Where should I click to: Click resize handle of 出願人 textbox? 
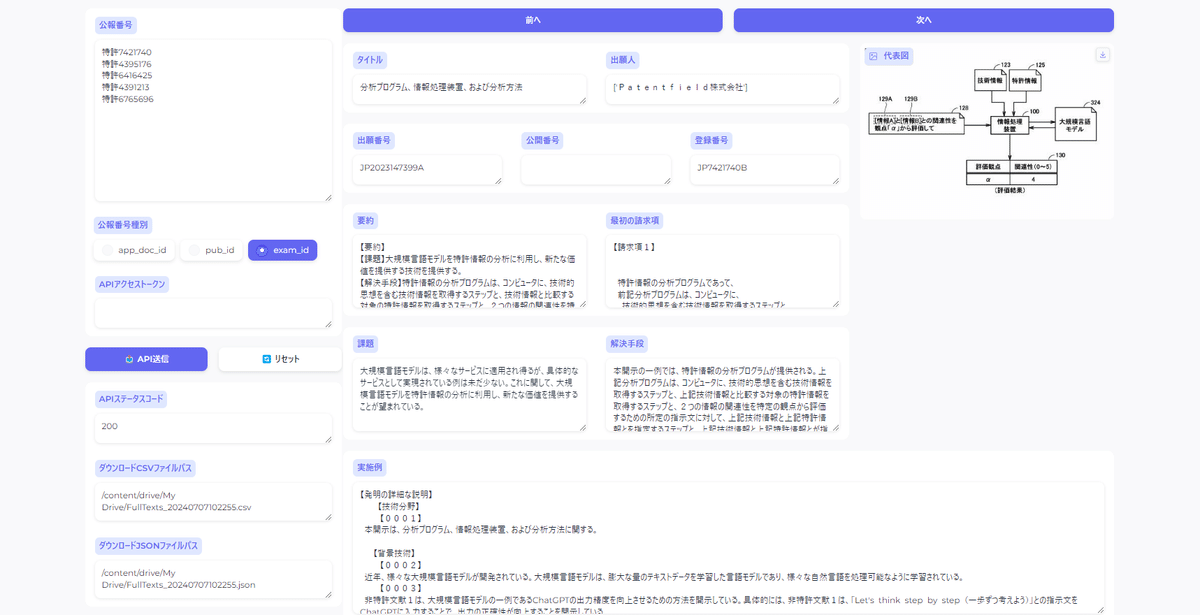[834, 99]
